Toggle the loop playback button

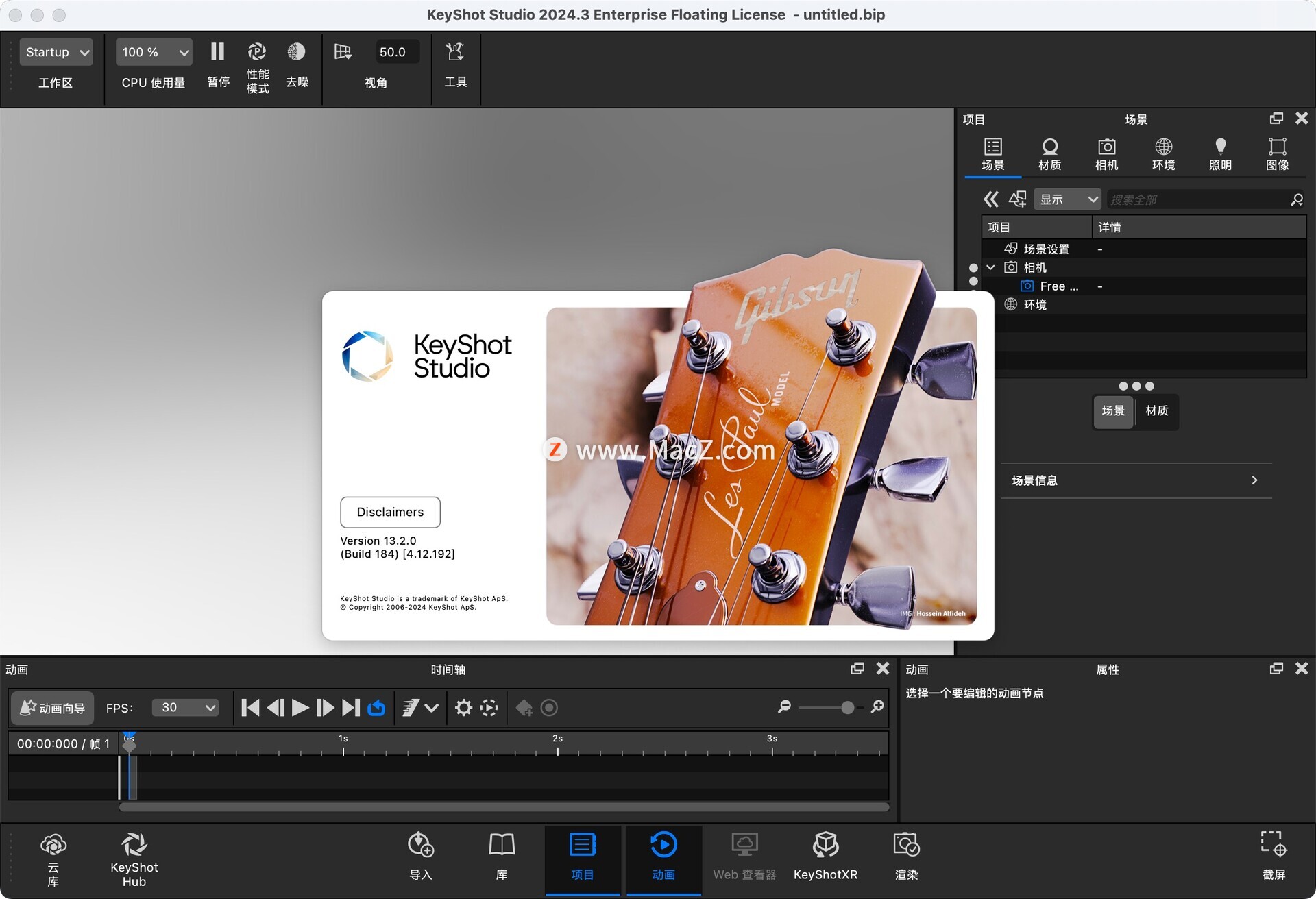point(376,708)
